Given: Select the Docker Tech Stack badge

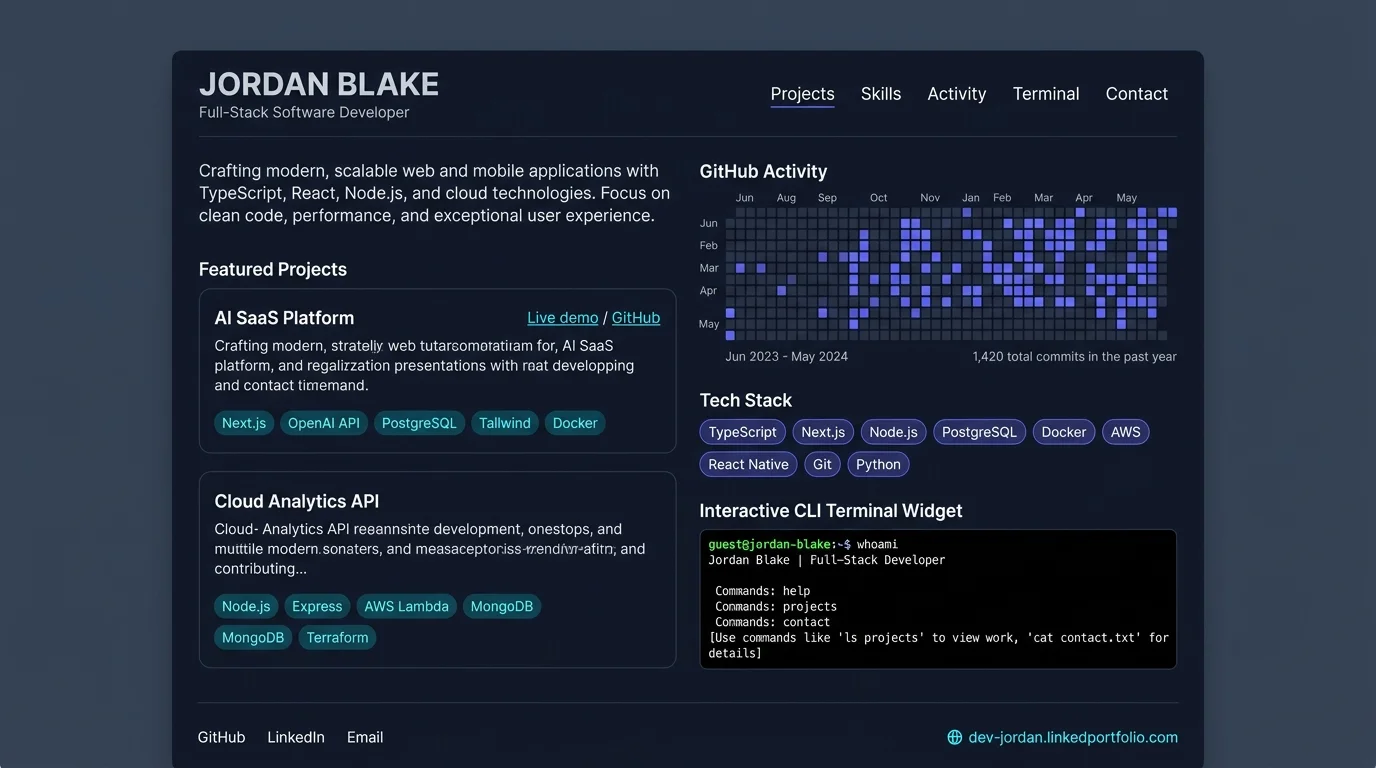Looking at the screenshot, I should [1064, 432].
